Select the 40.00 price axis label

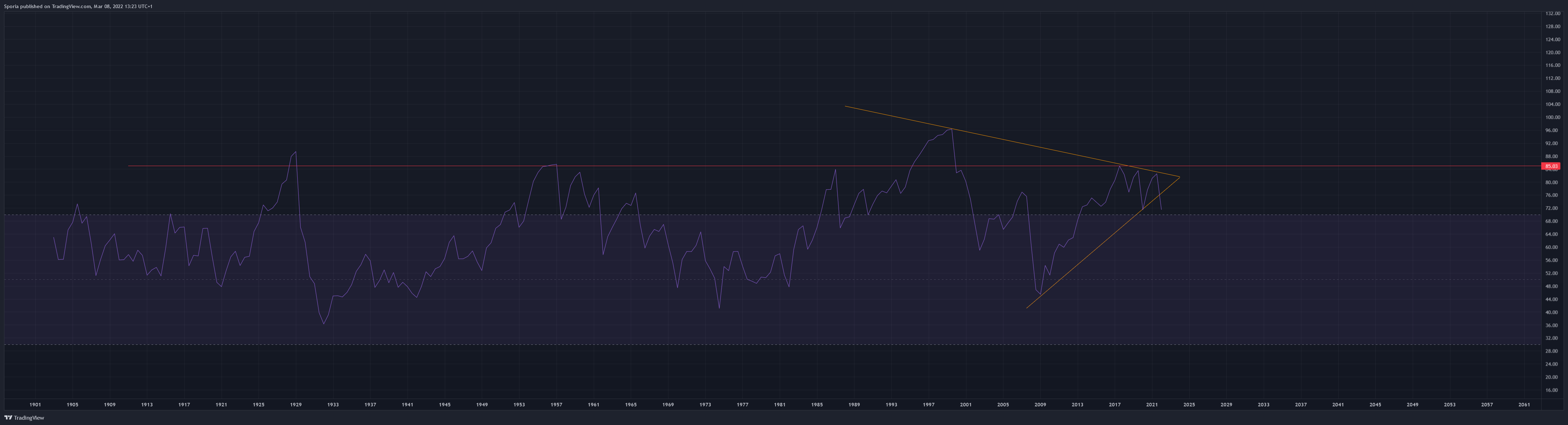pyautogui.click(x=1551, y=312)
